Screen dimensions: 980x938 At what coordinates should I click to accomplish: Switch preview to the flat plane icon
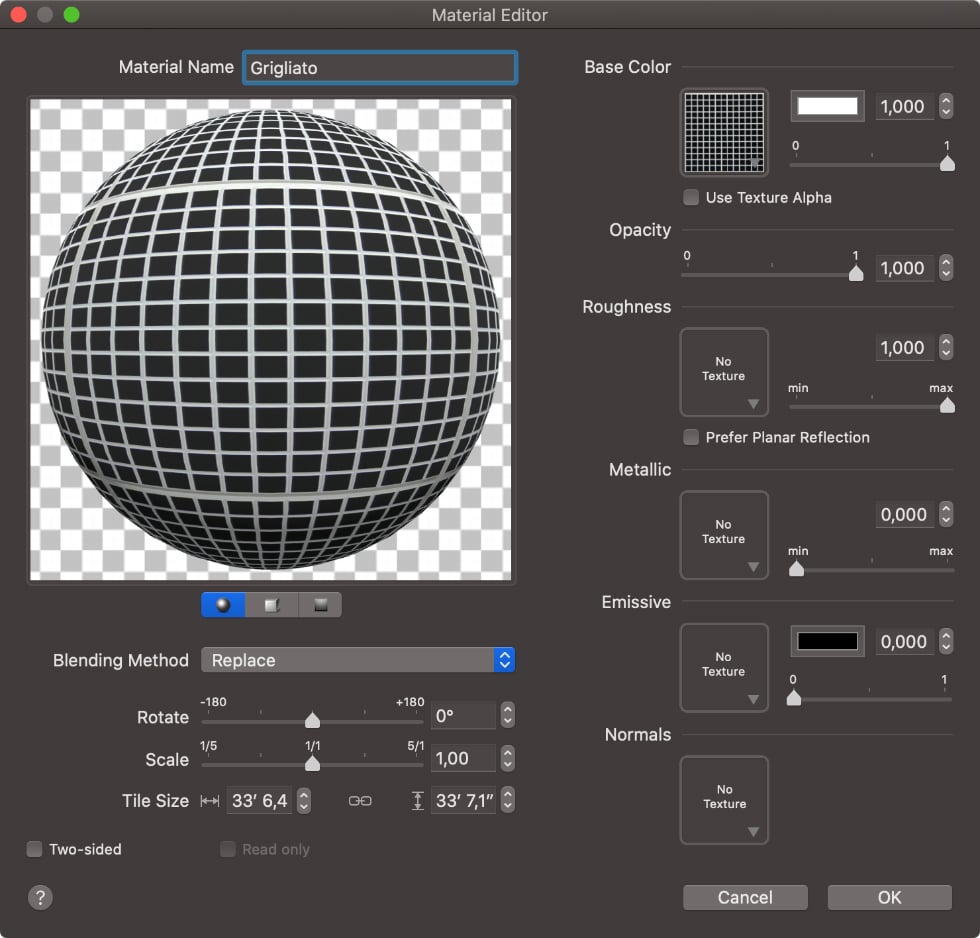pyautogui.click(x=320, y=605)
